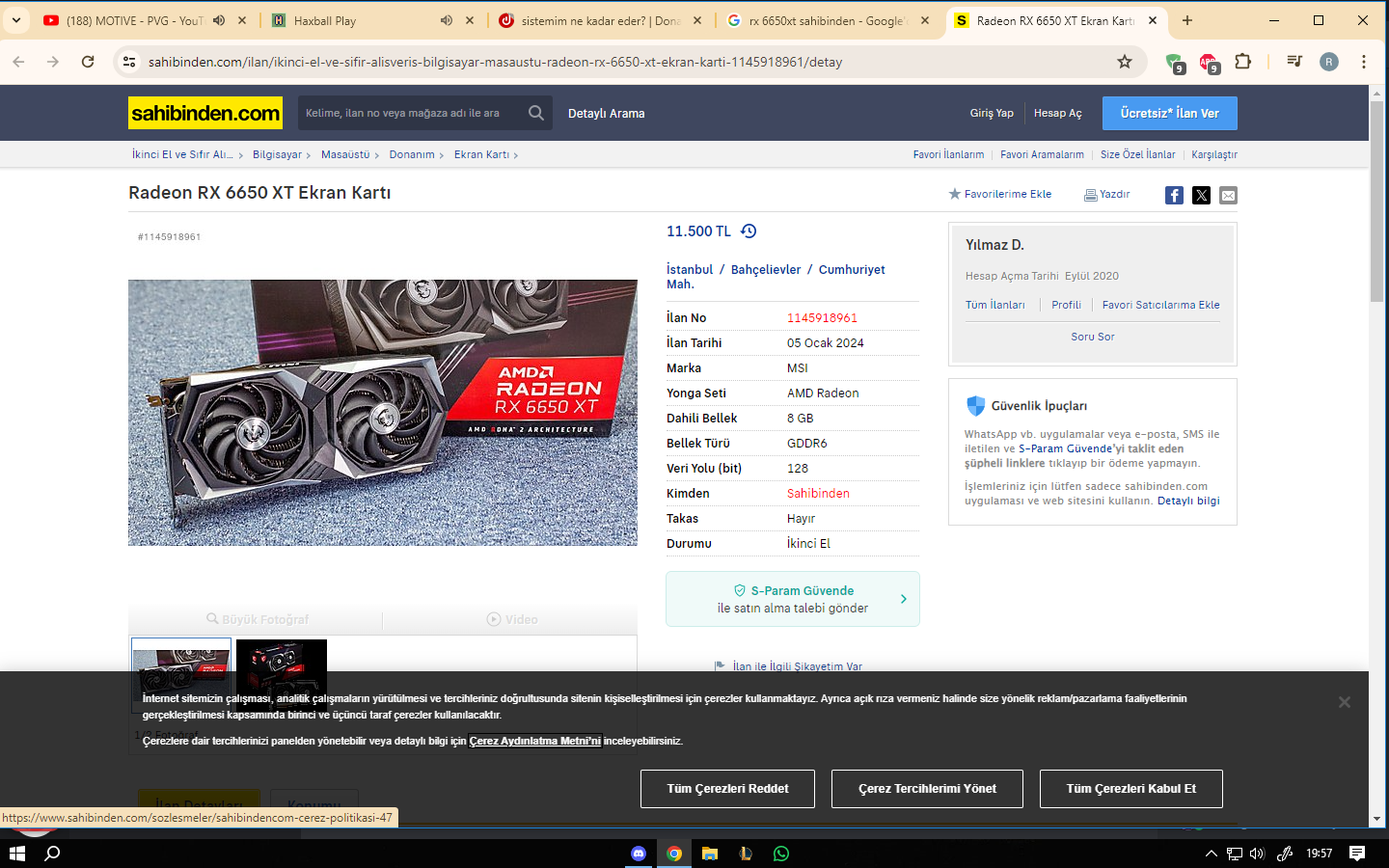Image resolution: width=1389 pixels, height=868 pixels.
Task: Click Ücretsiz İlan Ver button
Action: 1169,113
